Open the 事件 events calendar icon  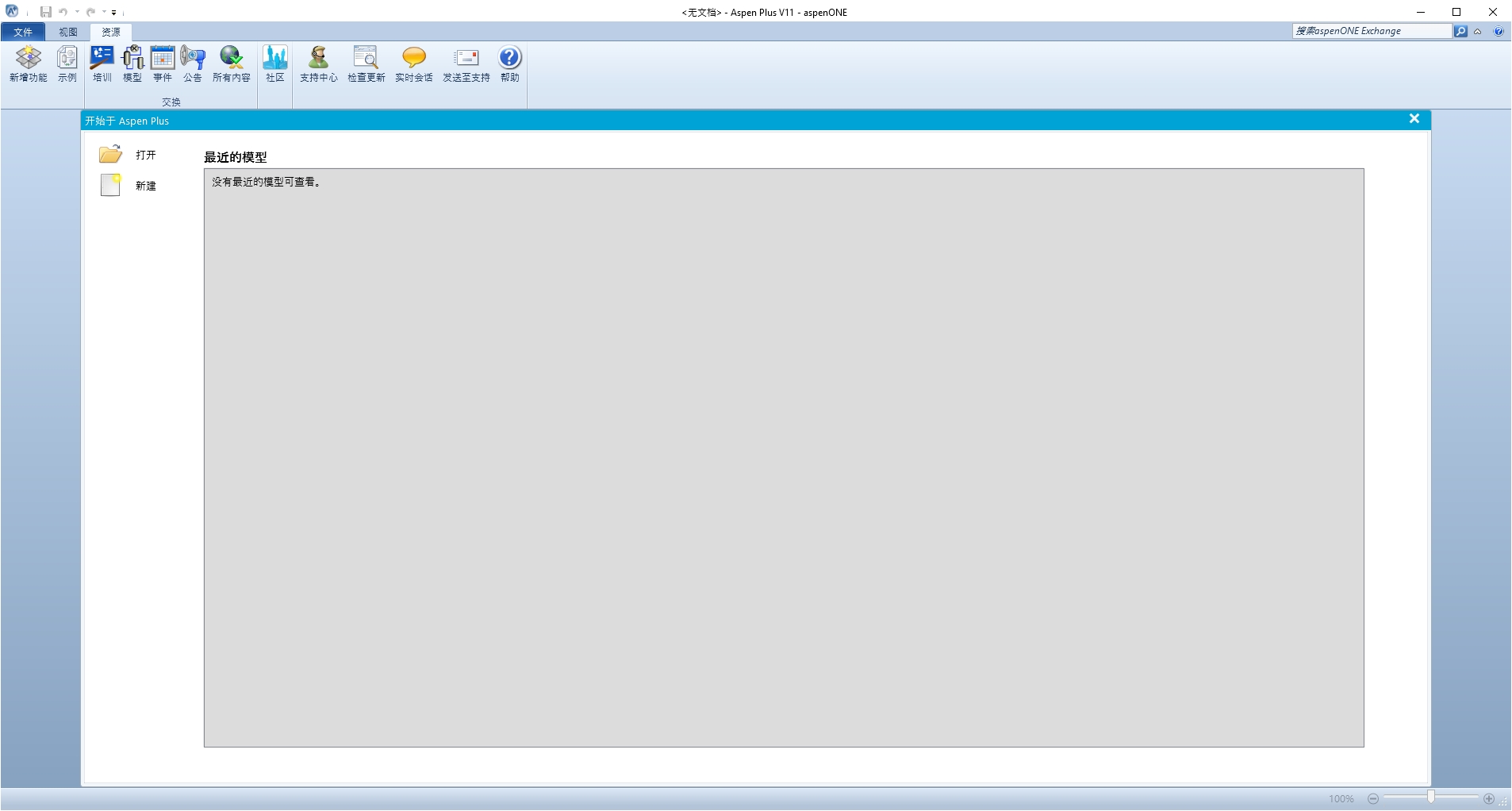click(163, 63)
